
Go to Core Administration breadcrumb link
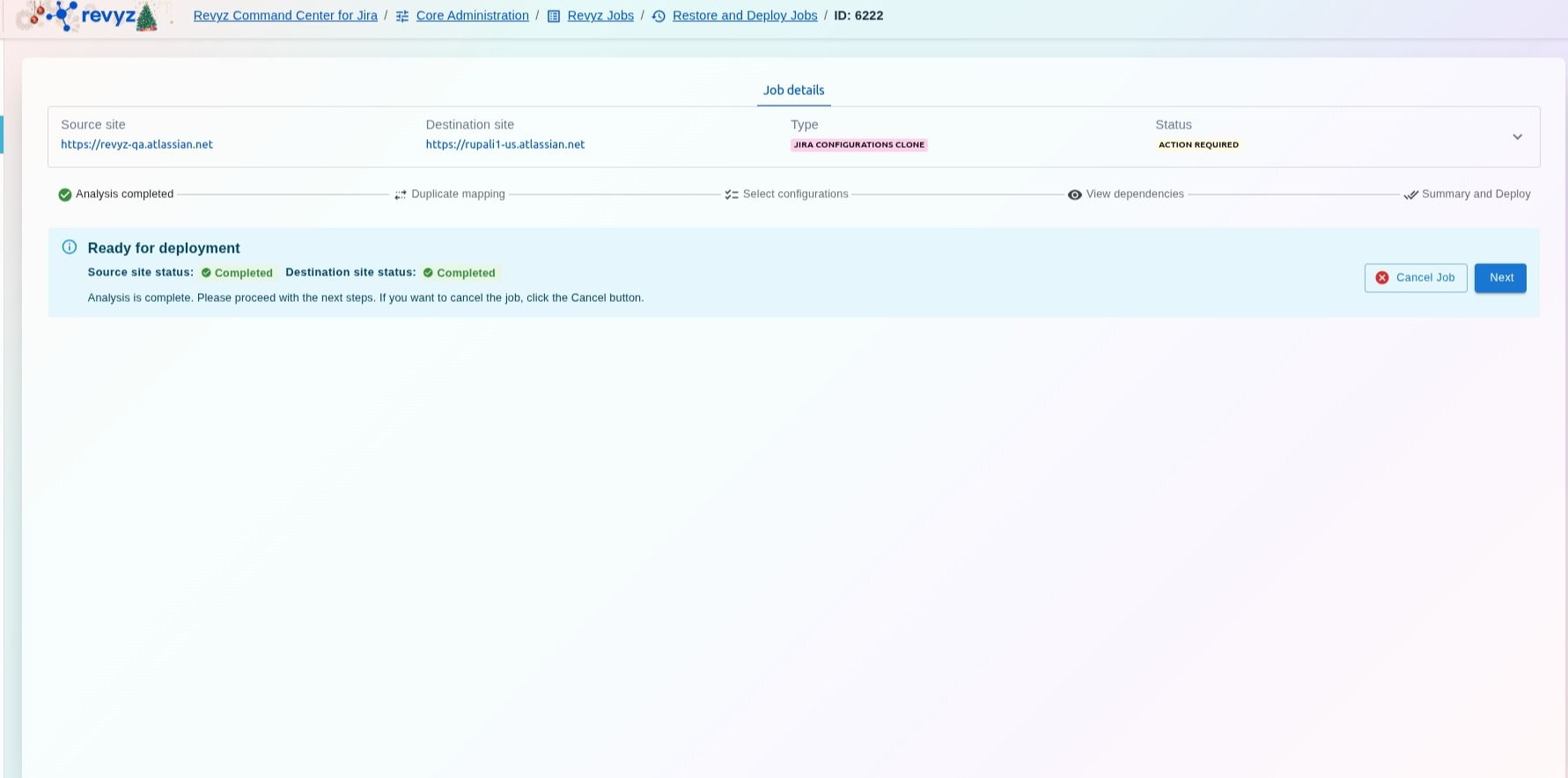pyautogui.click(x=472, y=16)
